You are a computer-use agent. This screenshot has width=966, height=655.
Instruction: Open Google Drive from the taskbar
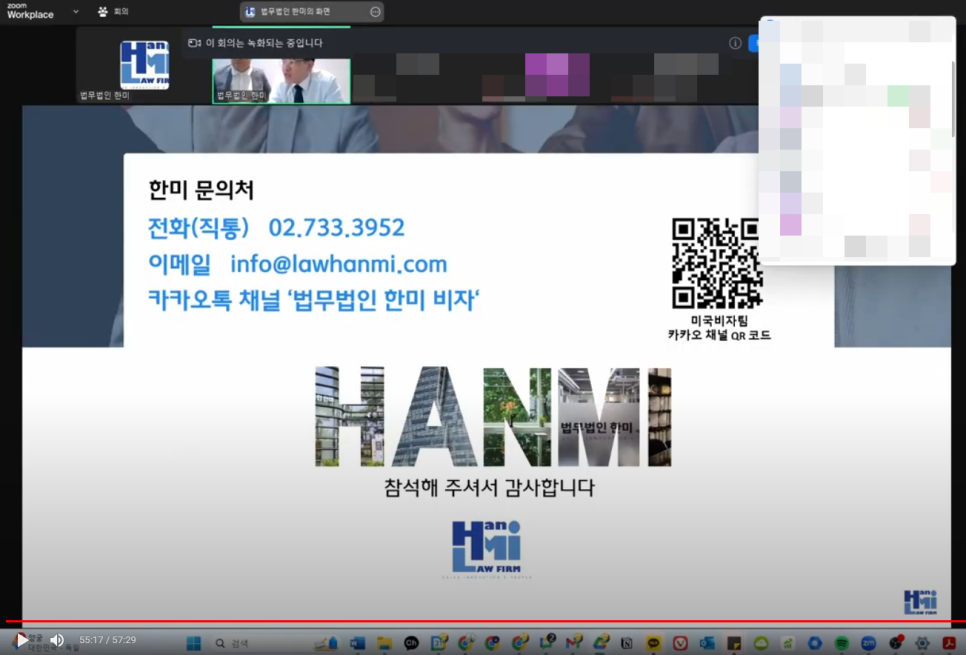(601, 643)
